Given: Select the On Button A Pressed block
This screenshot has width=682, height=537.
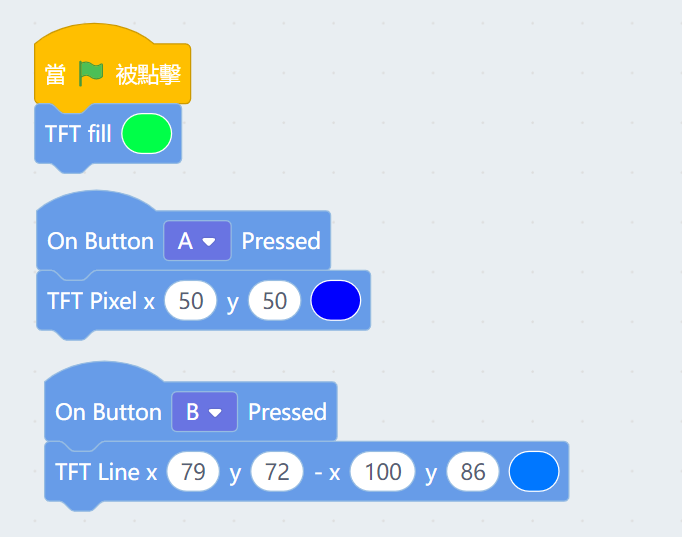Looking at the screenshot, I should pos(100,241).
